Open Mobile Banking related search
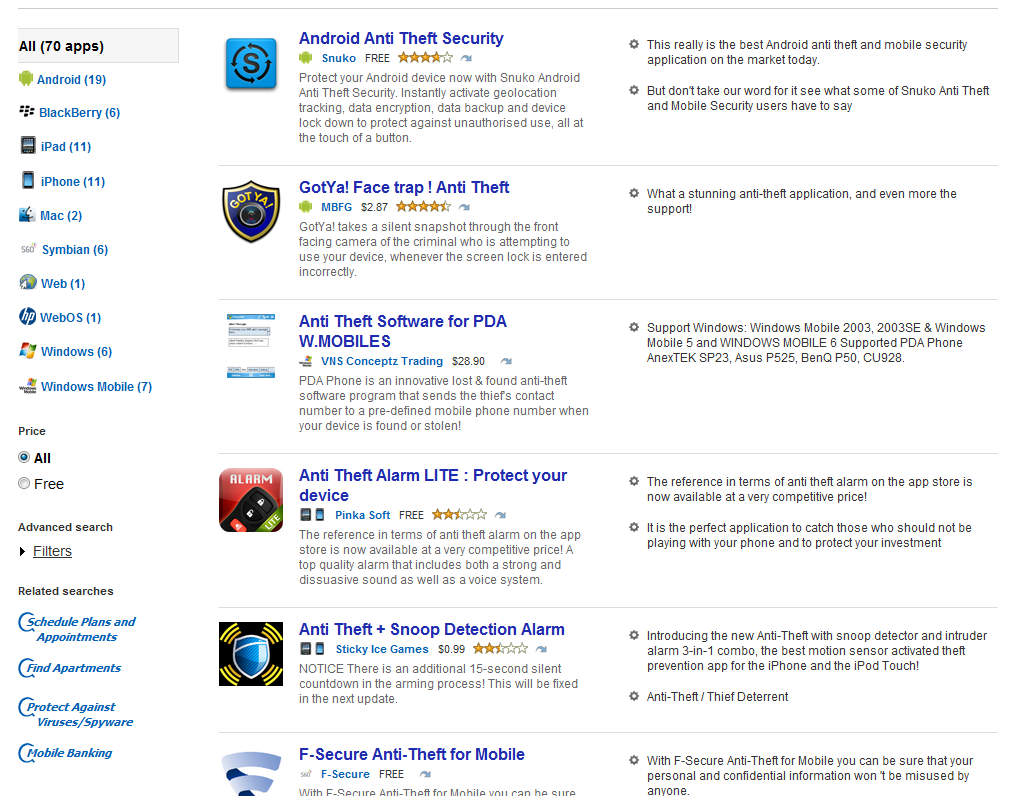The image size is (1019, 796). click(x=65, y=753)
